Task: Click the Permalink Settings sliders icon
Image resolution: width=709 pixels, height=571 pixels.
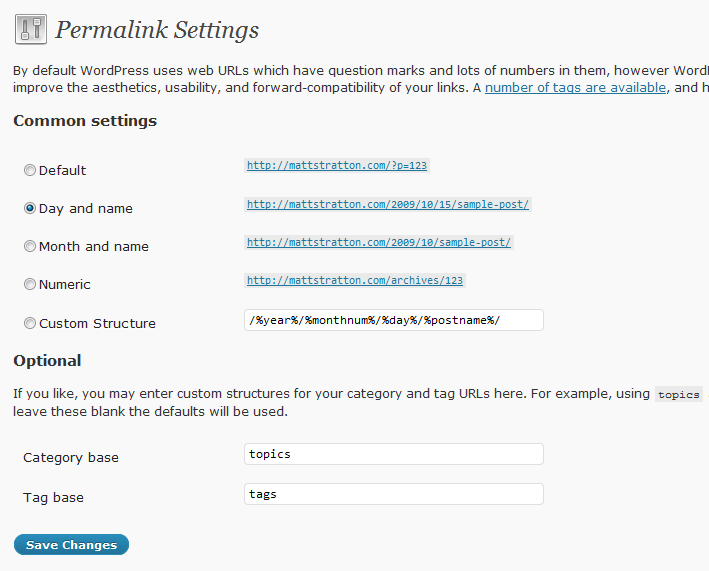Action: click(31, 29)
